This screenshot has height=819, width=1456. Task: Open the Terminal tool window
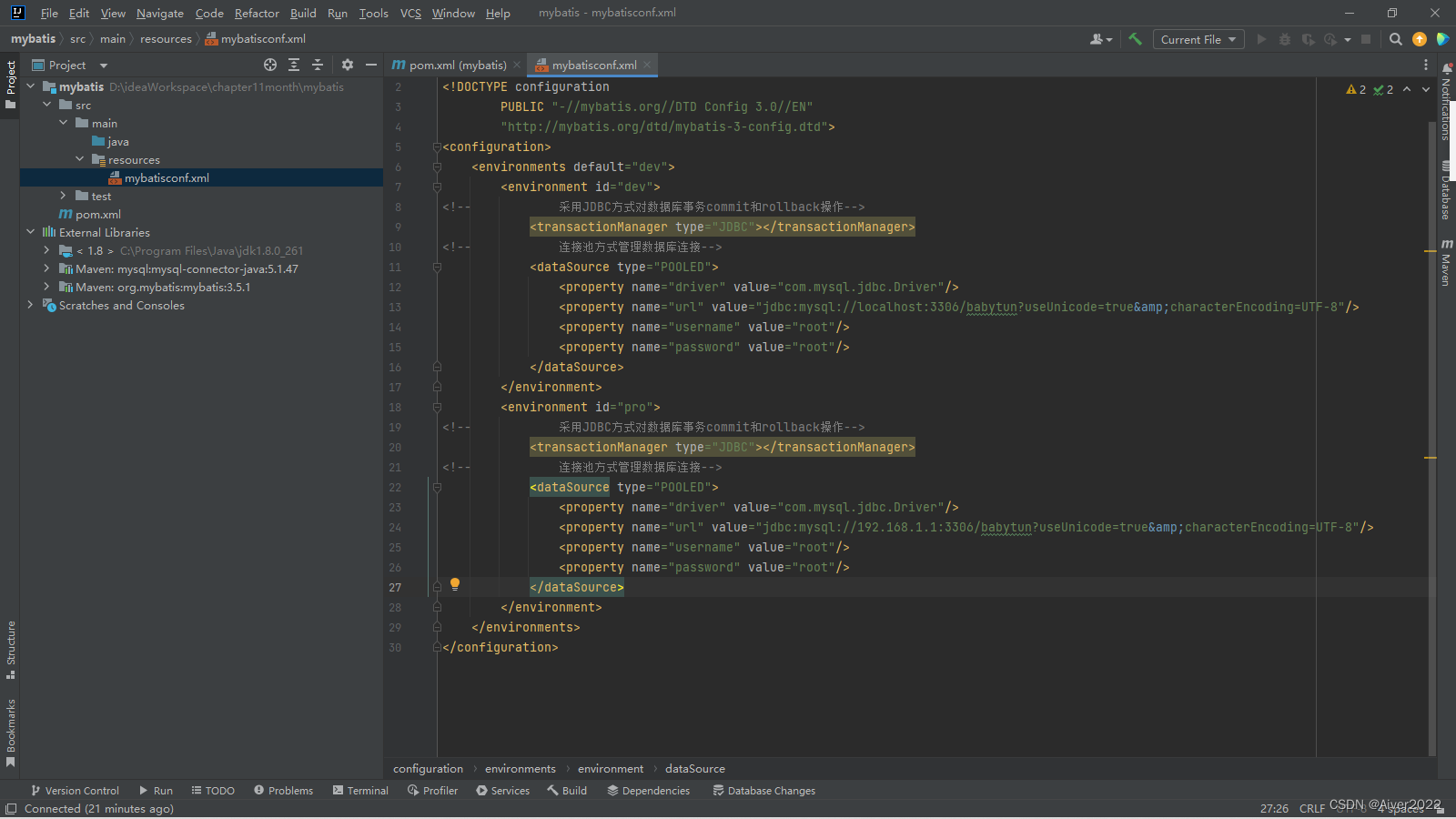pos(360,790)
